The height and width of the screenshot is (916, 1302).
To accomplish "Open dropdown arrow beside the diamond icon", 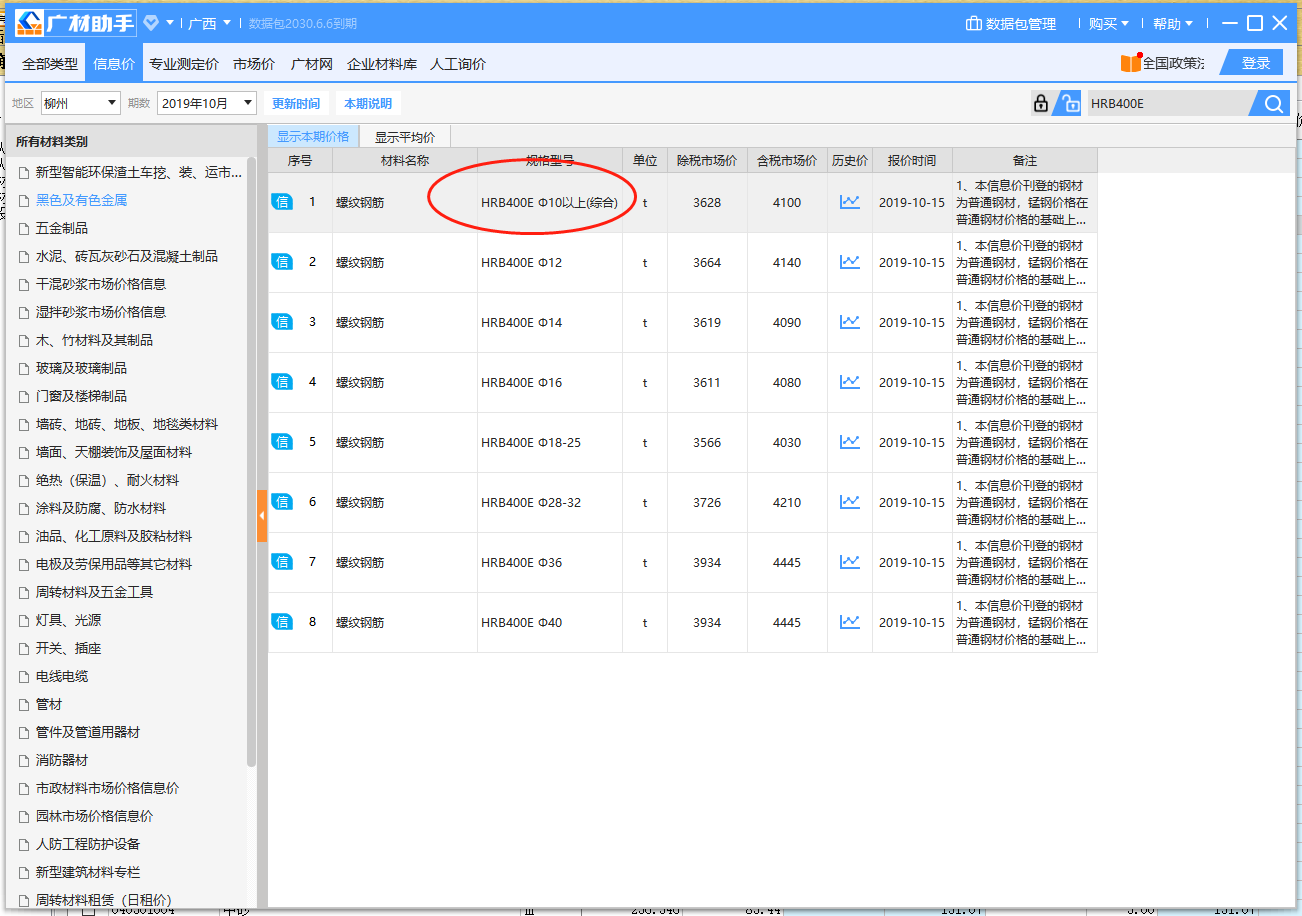I will click(170, 23).
